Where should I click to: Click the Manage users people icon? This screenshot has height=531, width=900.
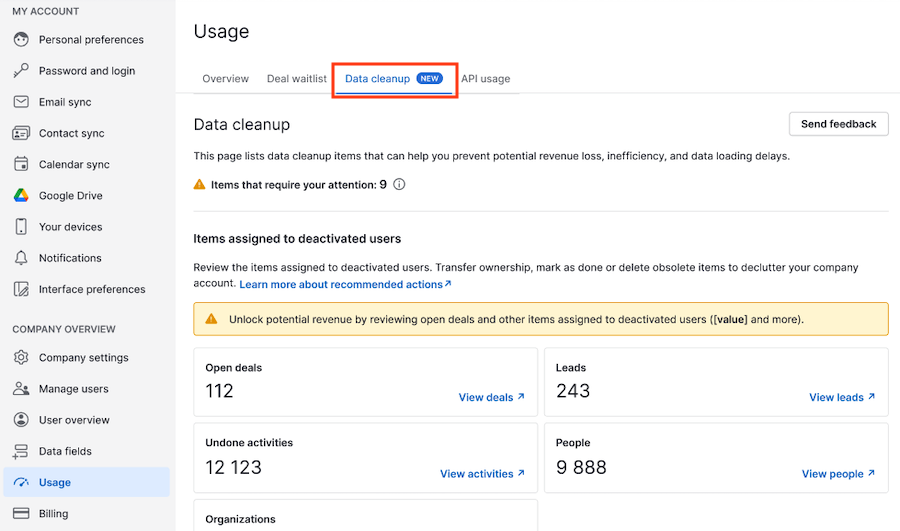[x=21, y=389]
